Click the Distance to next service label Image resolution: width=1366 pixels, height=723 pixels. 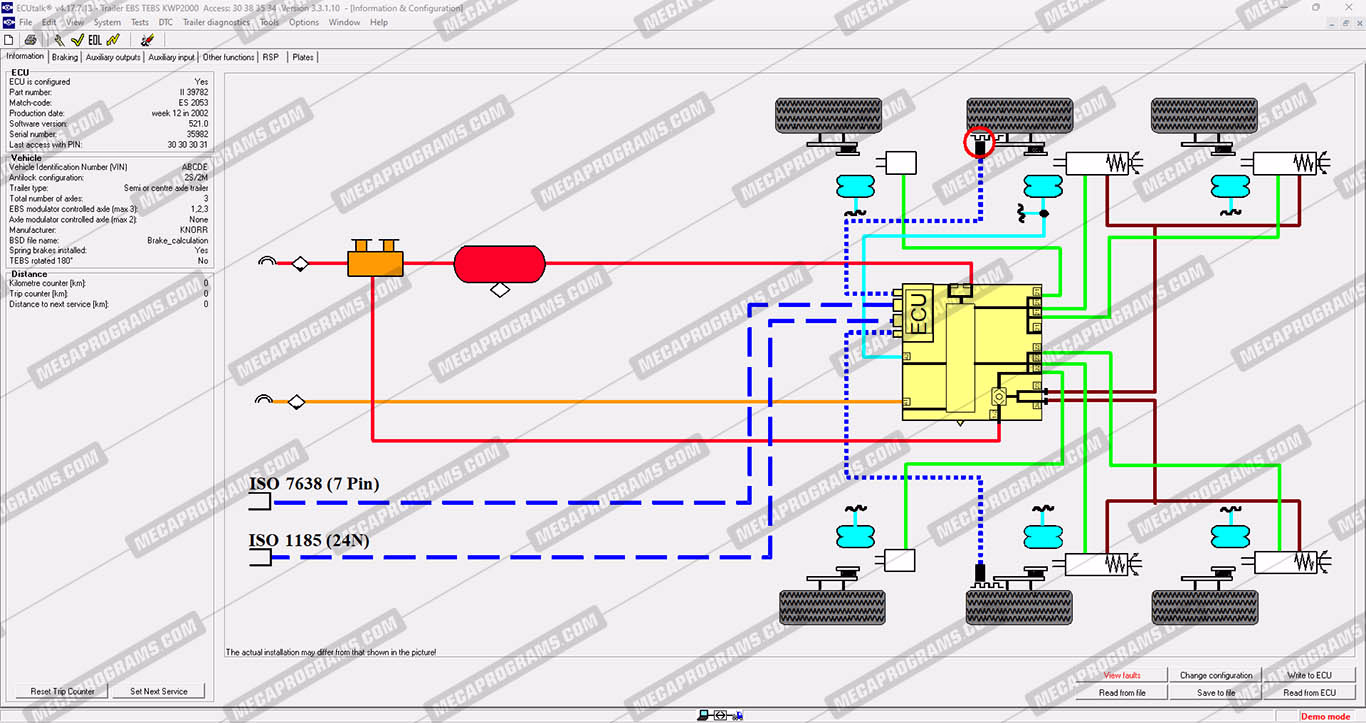[x=59, y=304]
